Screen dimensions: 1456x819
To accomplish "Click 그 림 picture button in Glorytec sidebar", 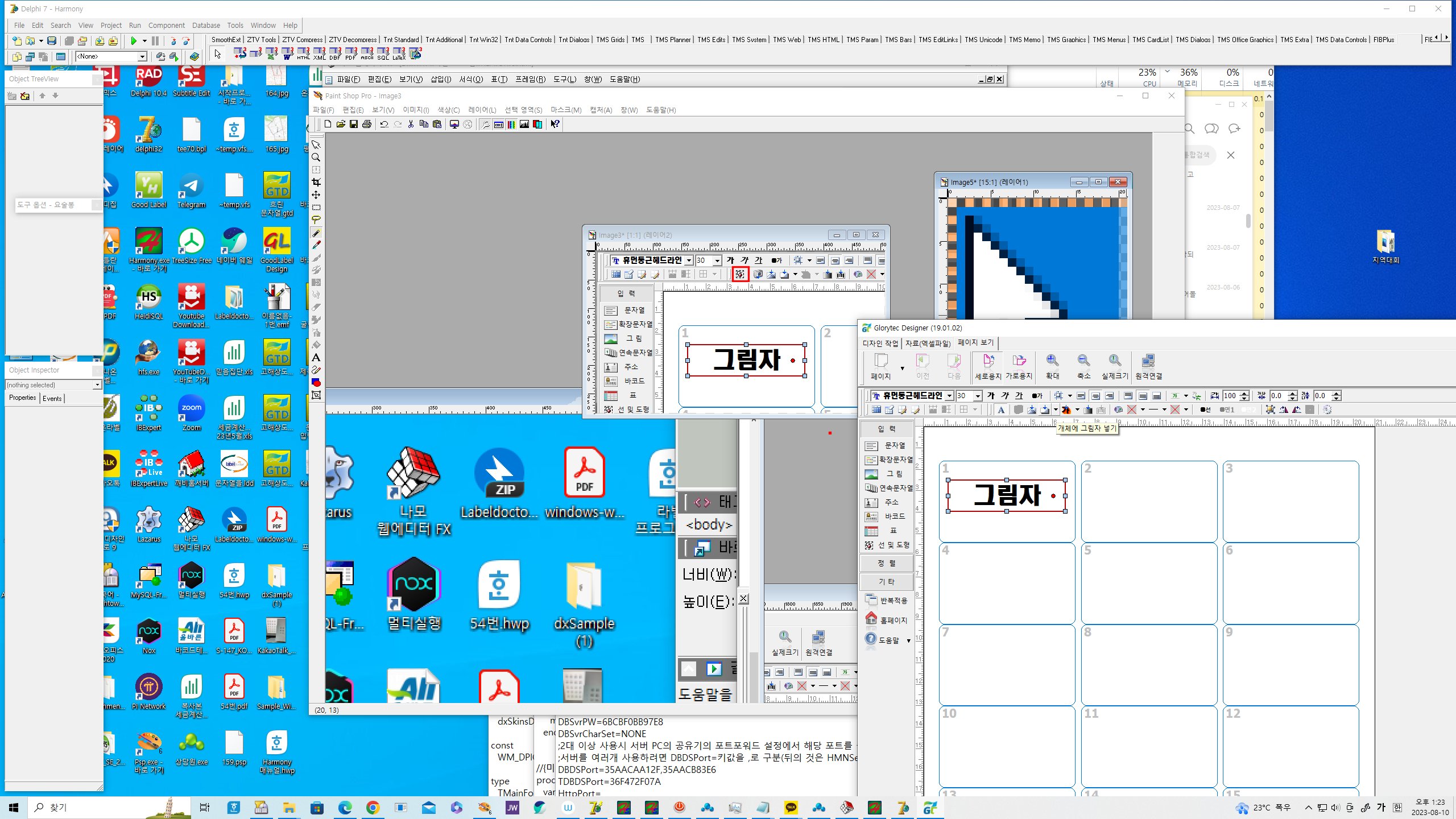I will 887,474.
